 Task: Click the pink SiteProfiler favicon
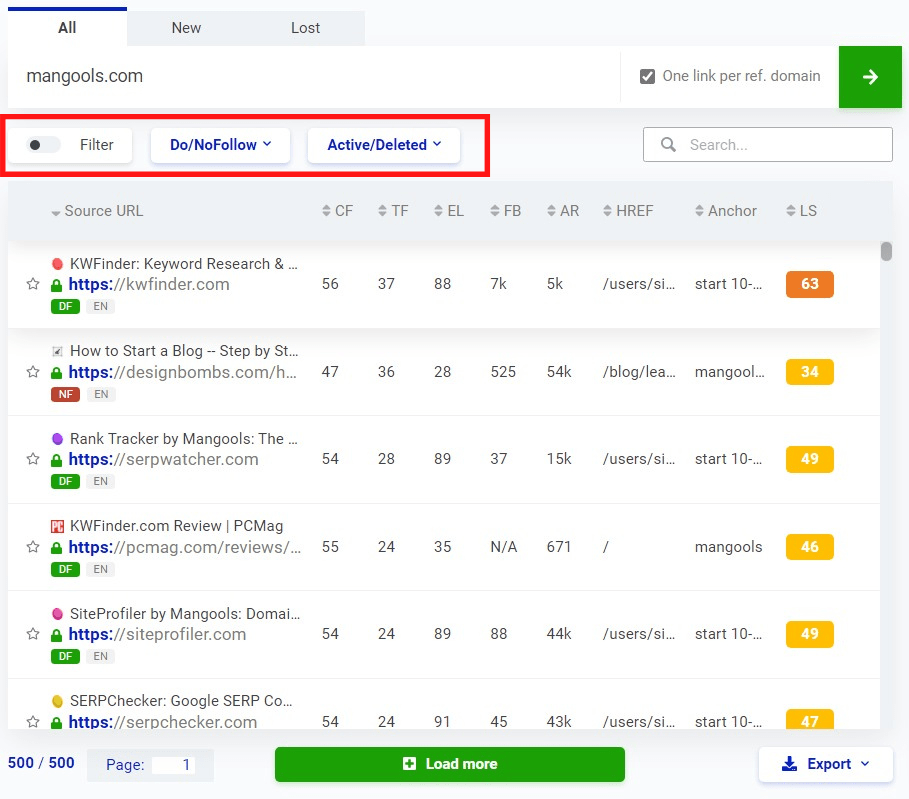(57, 614)
